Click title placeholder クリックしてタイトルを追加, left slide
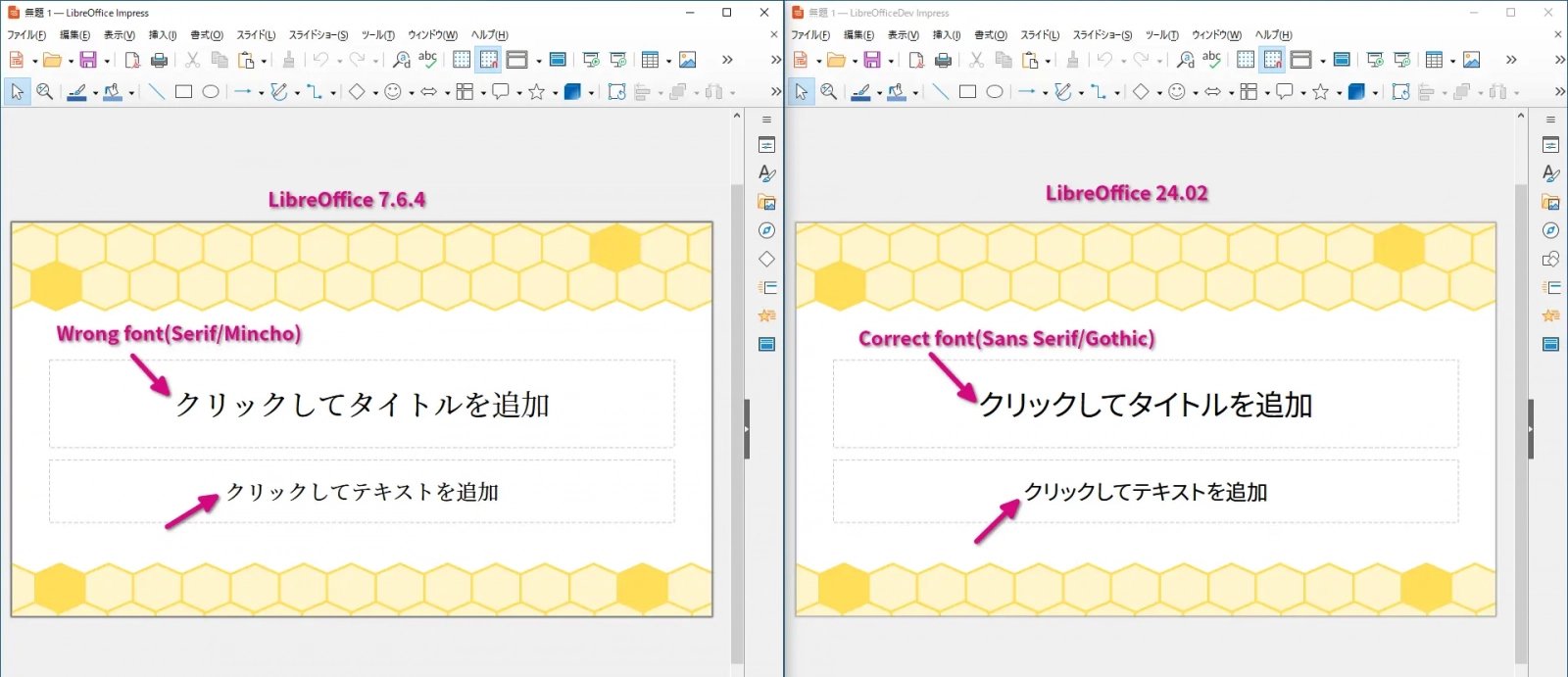The width and height of the screenshot is (1568, 677). [362, 404]
